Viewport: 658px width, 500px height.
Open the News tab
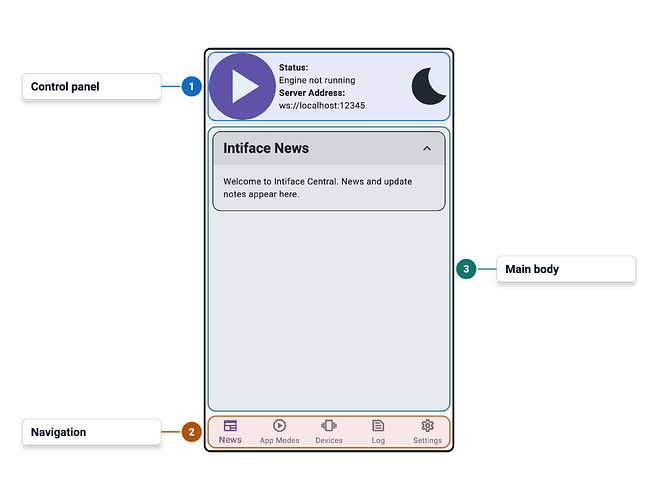point(230,432)
